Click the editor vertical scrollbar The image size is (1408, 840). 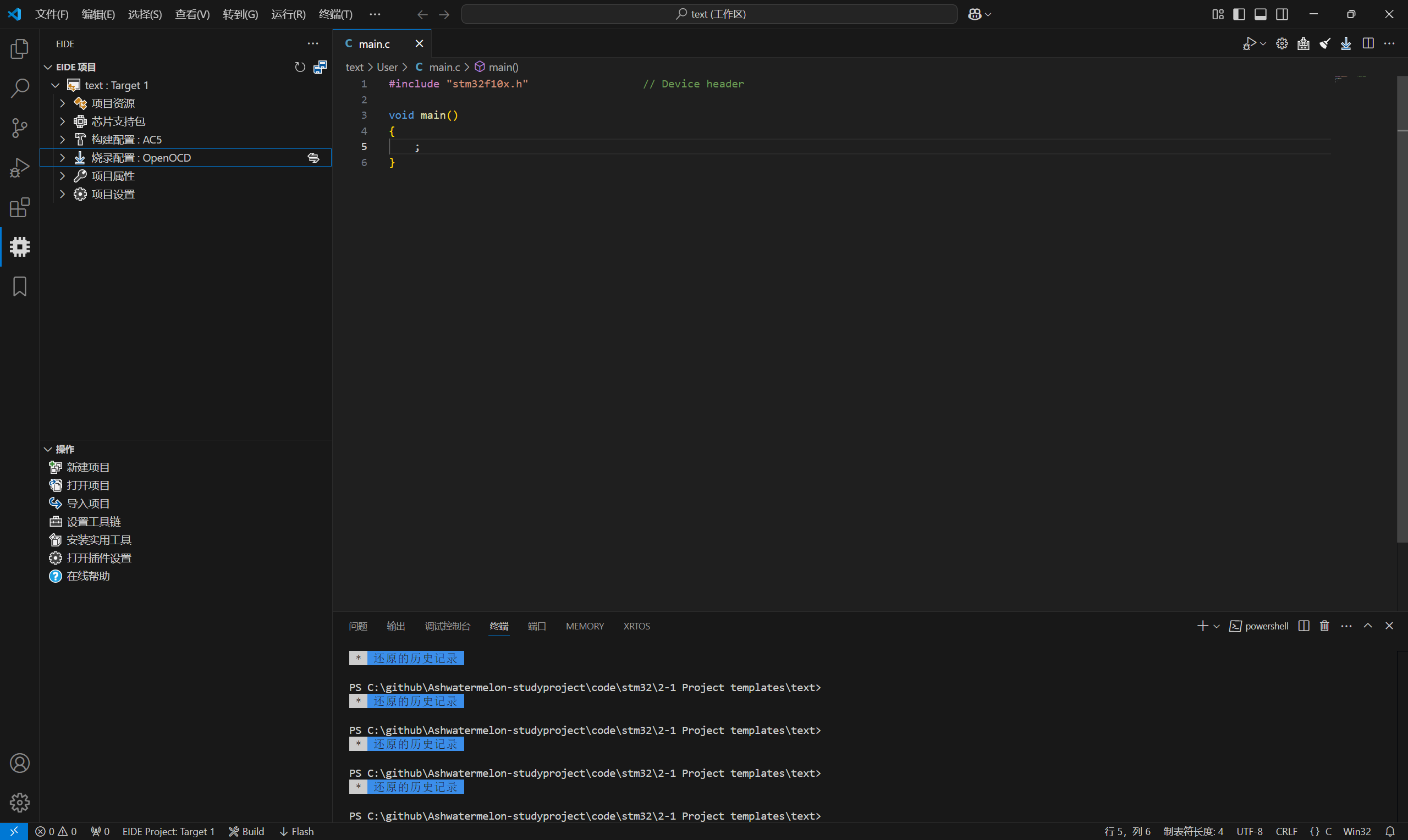(x=1402, y=308)
